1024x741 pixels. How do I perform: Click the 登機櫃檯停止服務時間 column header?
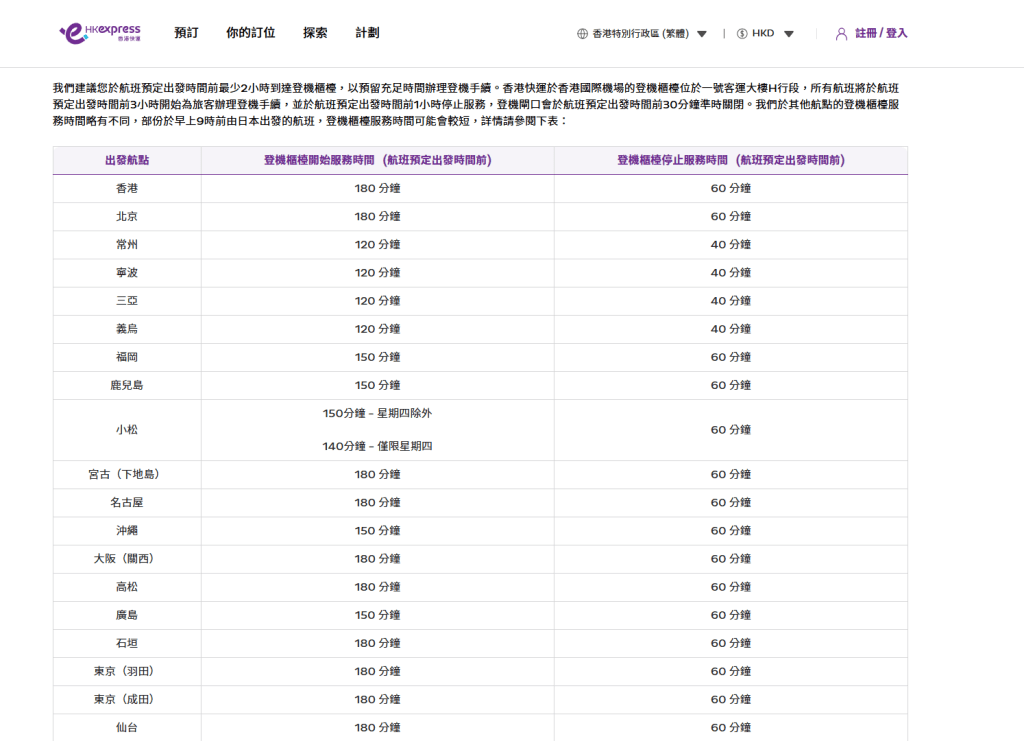(731, 160)
